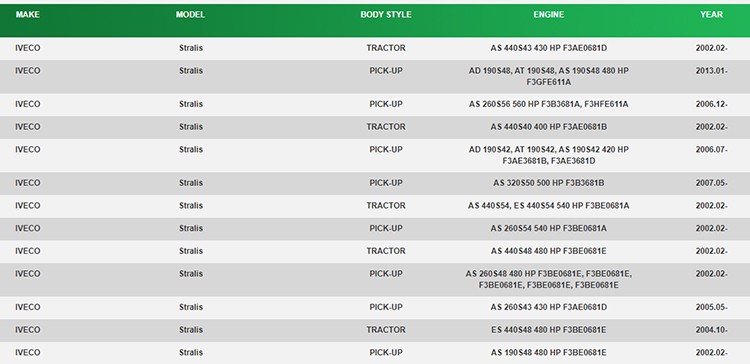Viewport: 750px width, 364px height.
Task: Select the AS 260S48 480 HP engine entry
Action: (x=549, y=279)
